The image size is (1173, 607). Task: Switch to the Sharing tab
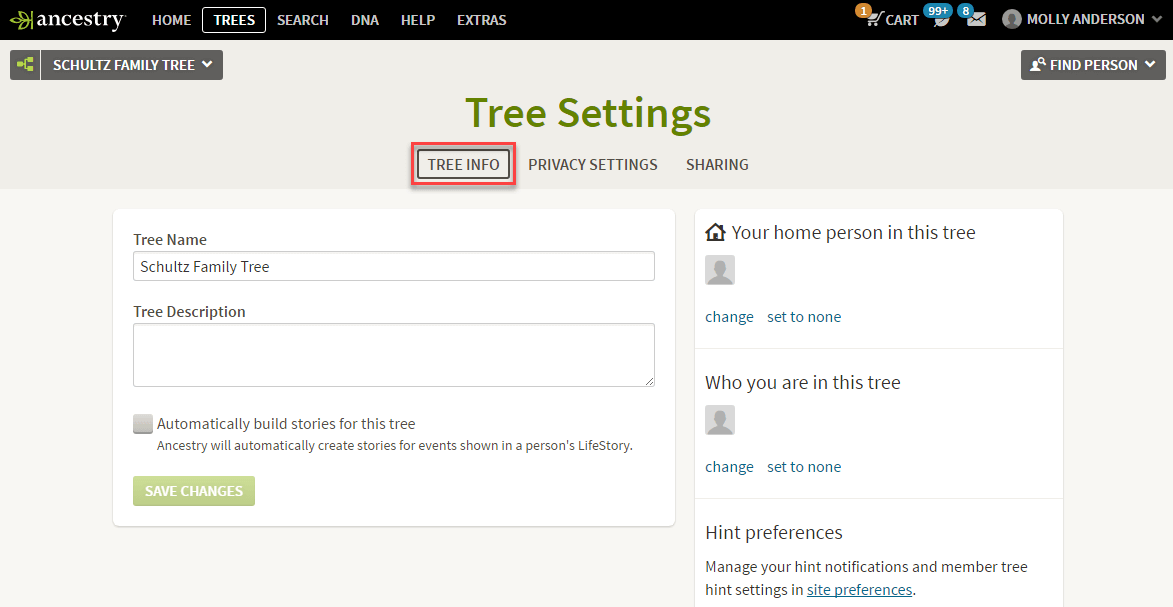click(717, 165)
